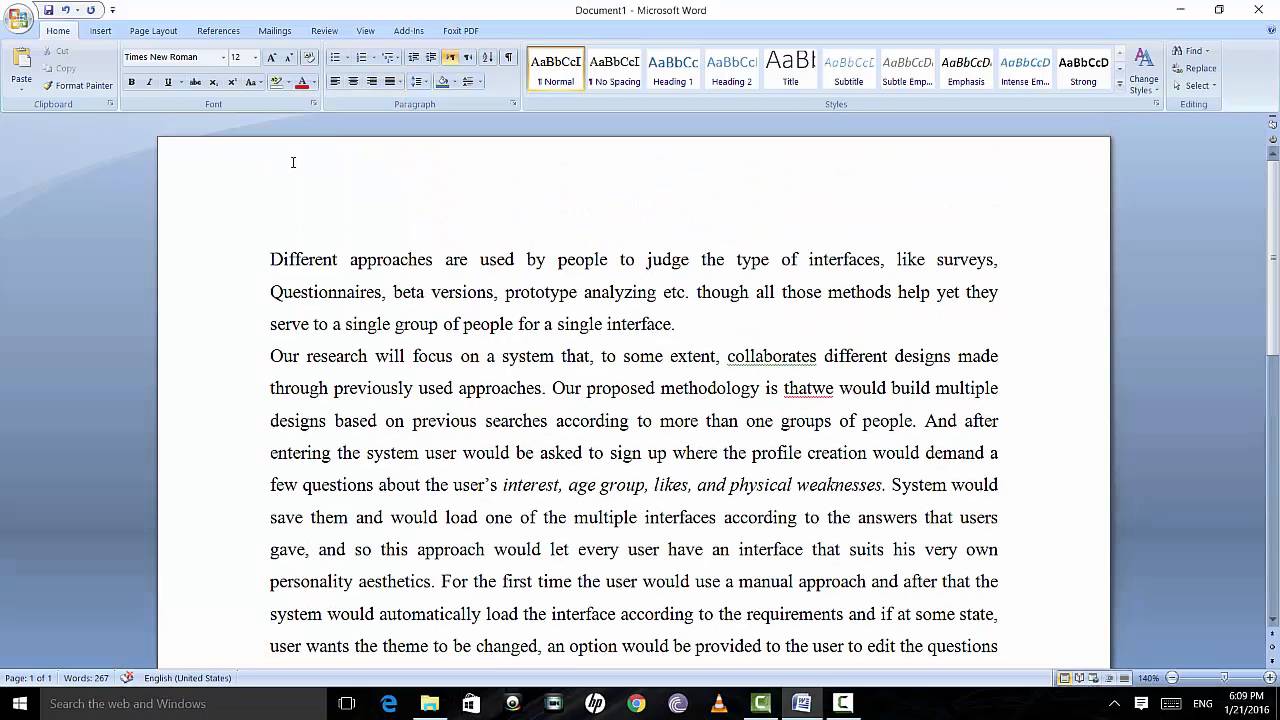Click the Grow Font icon
Image resolution: width=1280 pixels, height=720 pixels.
click(271, 57)
